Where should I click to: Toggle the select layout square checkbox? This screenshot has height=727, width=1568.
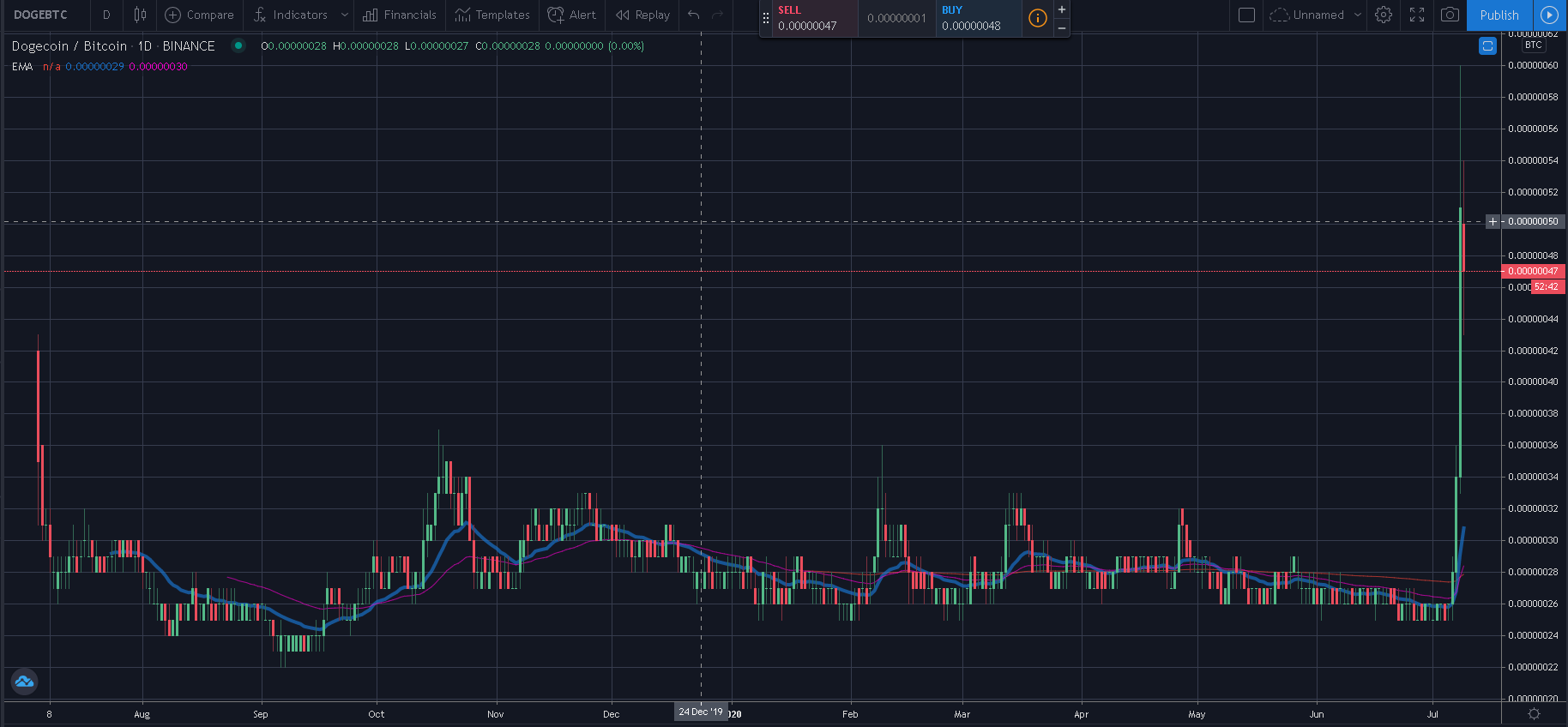coord(1247,15)
